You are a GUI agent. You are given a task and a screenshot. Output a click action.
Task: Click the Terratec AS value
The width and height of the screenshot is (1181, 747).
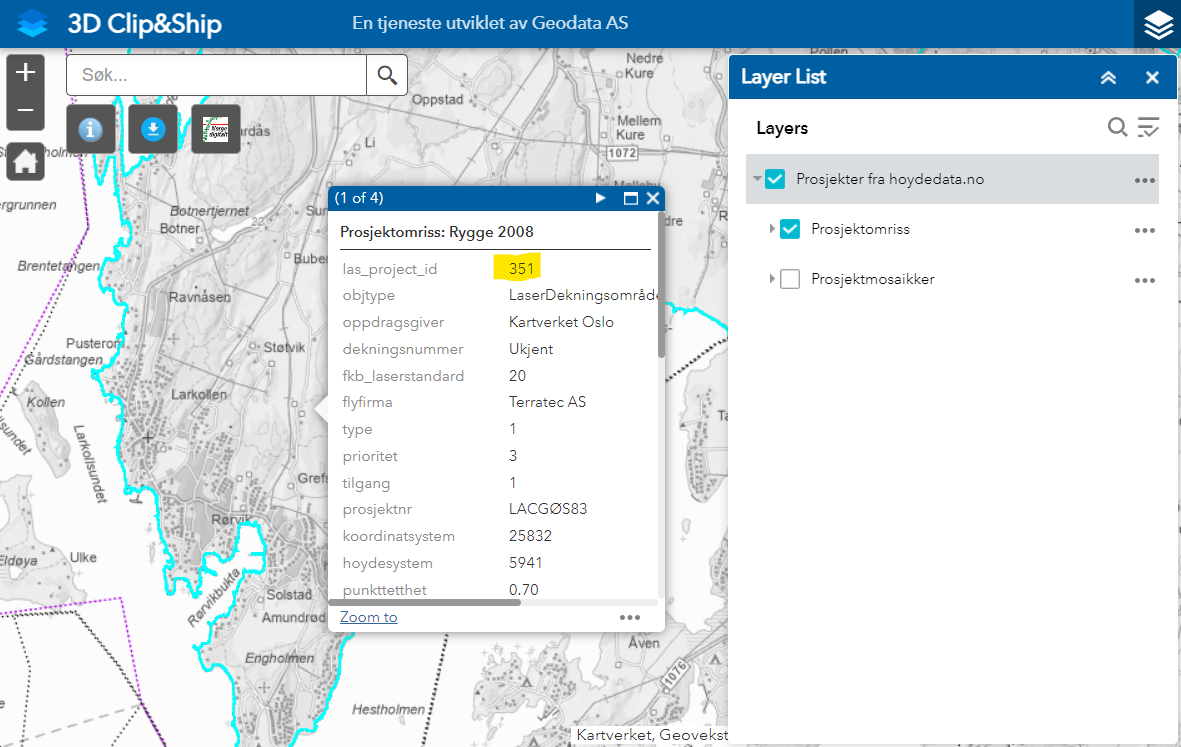(548, 402)
